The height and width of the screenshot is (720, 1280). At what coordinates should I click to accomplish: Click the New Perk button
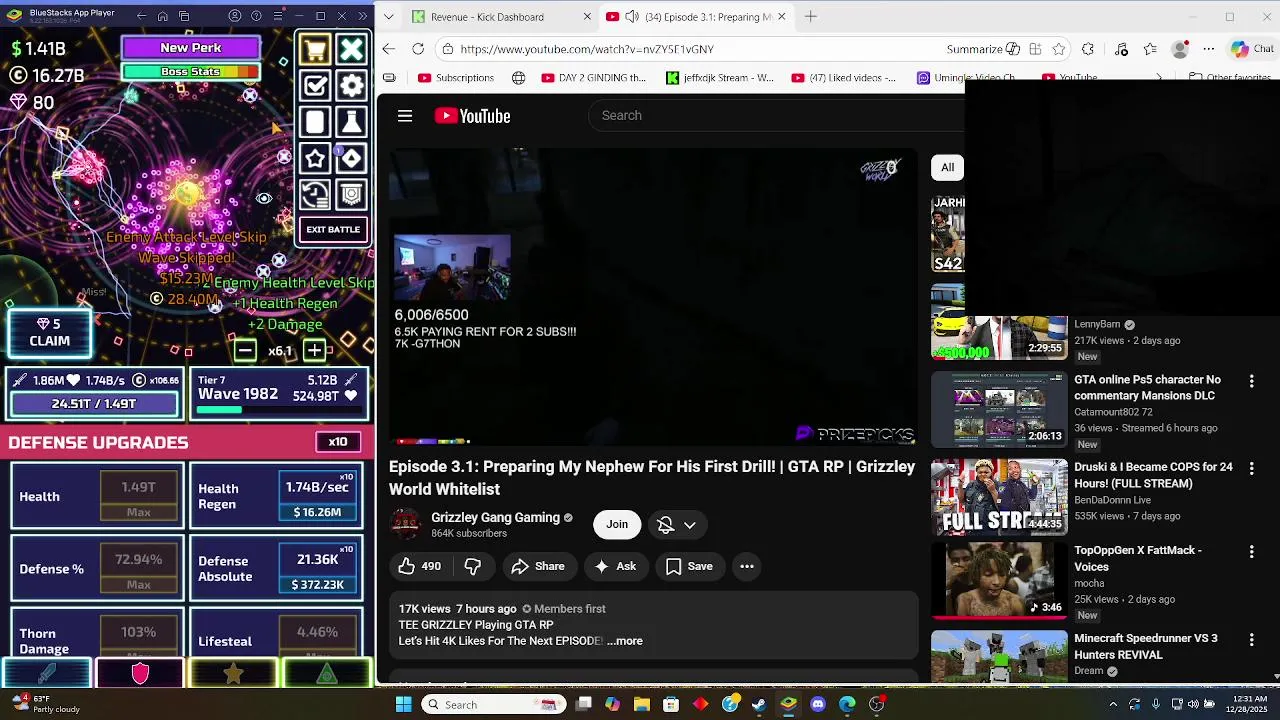[x=191, y=48]
